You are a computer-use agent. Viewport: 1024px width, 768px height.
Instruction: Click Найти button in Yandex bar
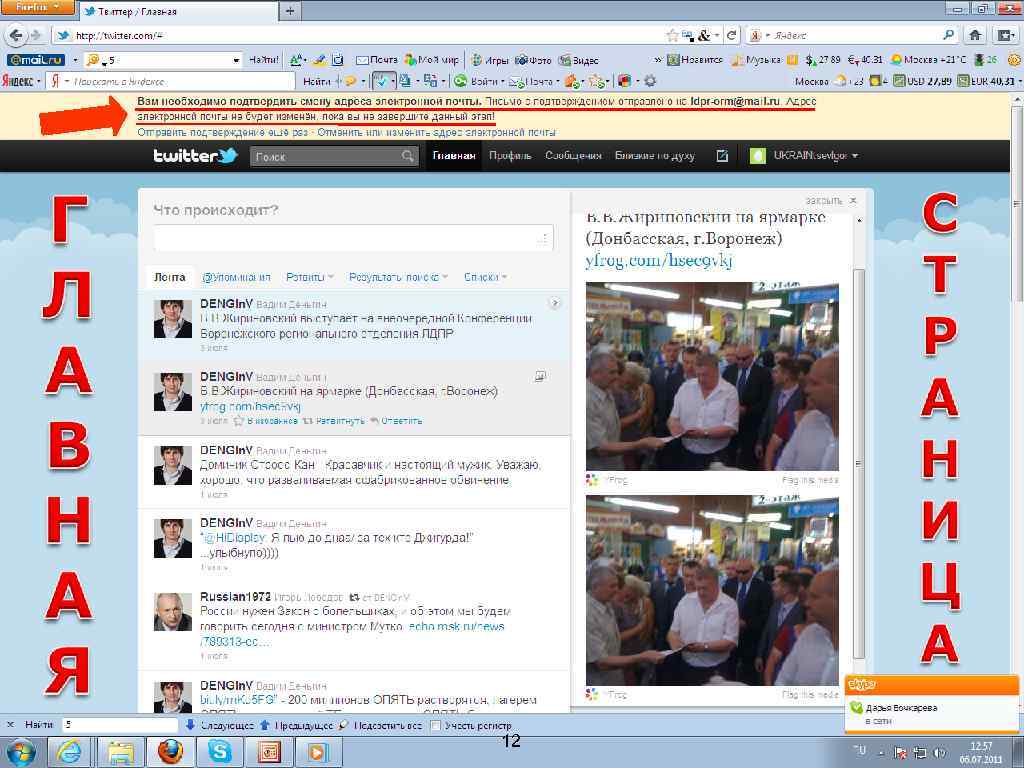coord(317,81)
